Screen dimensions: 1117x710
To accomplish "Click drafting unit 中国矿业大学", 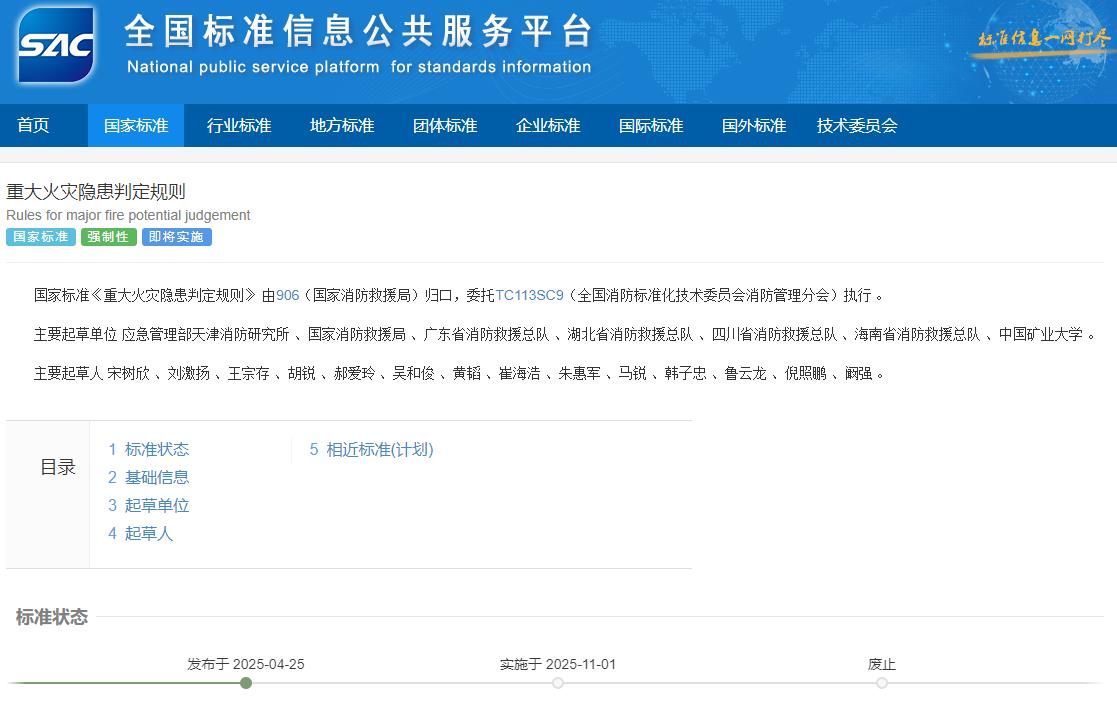I will click(x=1041, y=334).
